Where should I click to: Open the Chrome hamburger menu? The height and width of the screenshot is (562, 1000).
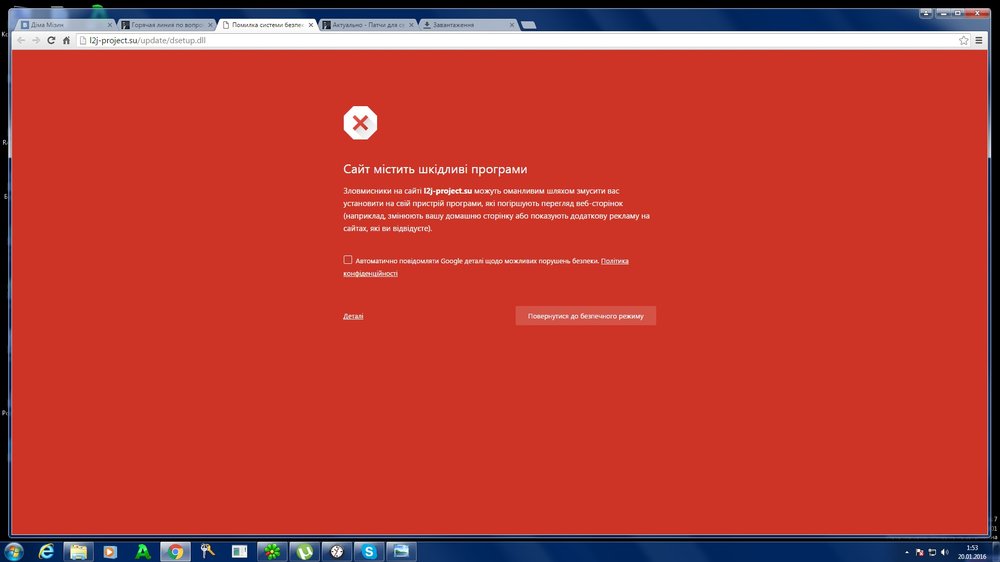click(979, 40)
